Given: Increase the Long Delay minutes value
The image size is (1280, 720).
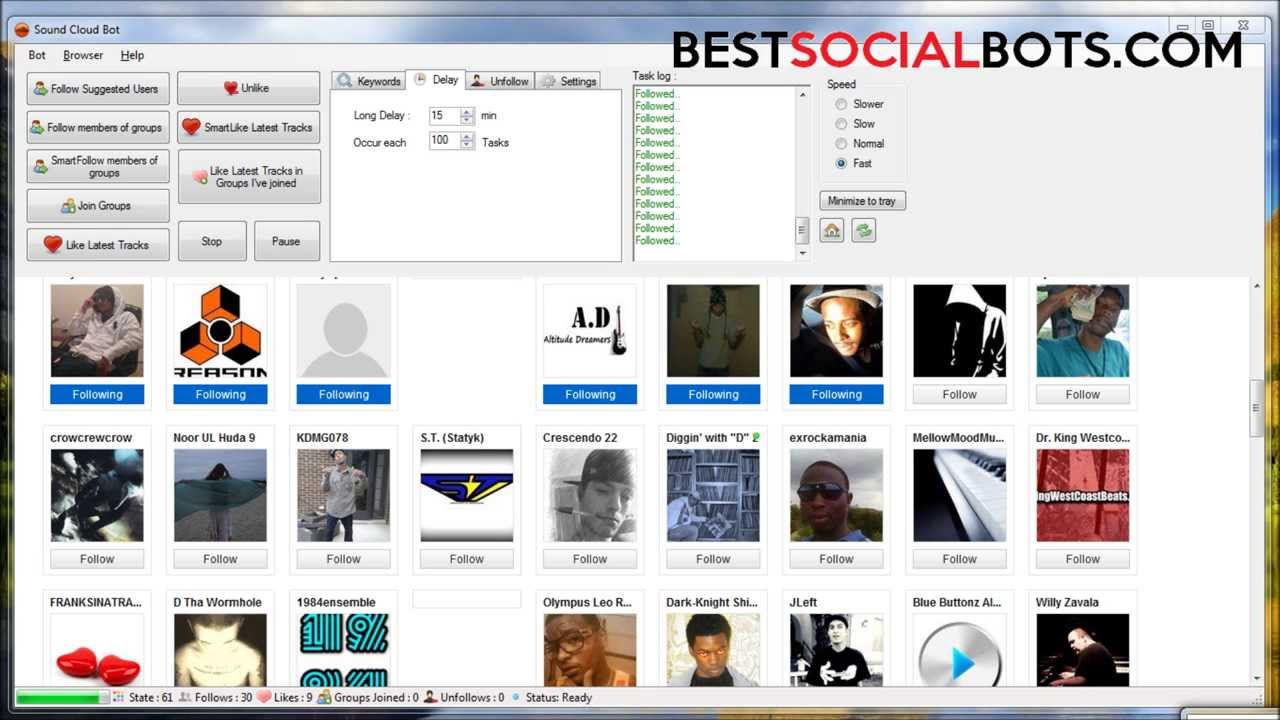Looking at the screenshot, I should [x=467, y=111].
